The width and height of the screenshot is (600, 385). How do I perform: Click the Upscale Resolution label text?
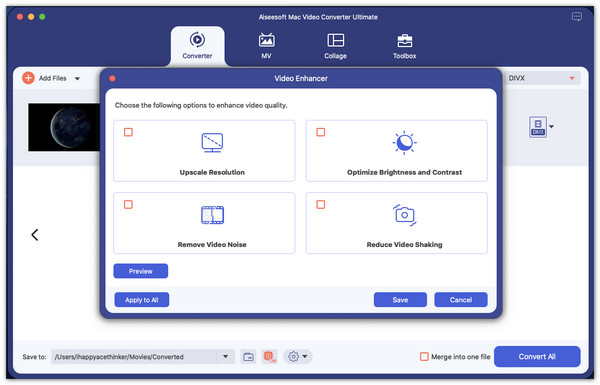pos(212,172)
